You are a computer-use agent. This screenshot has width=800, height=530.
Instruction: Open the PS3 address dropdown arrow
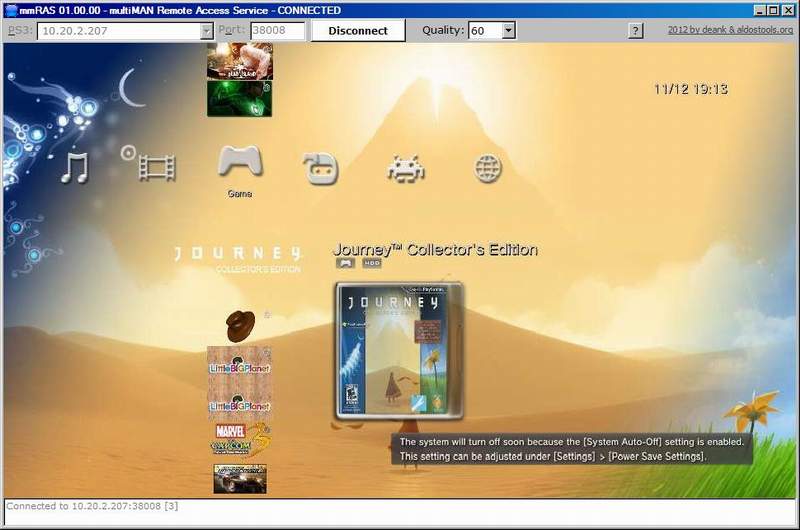(x=206, y=31)
